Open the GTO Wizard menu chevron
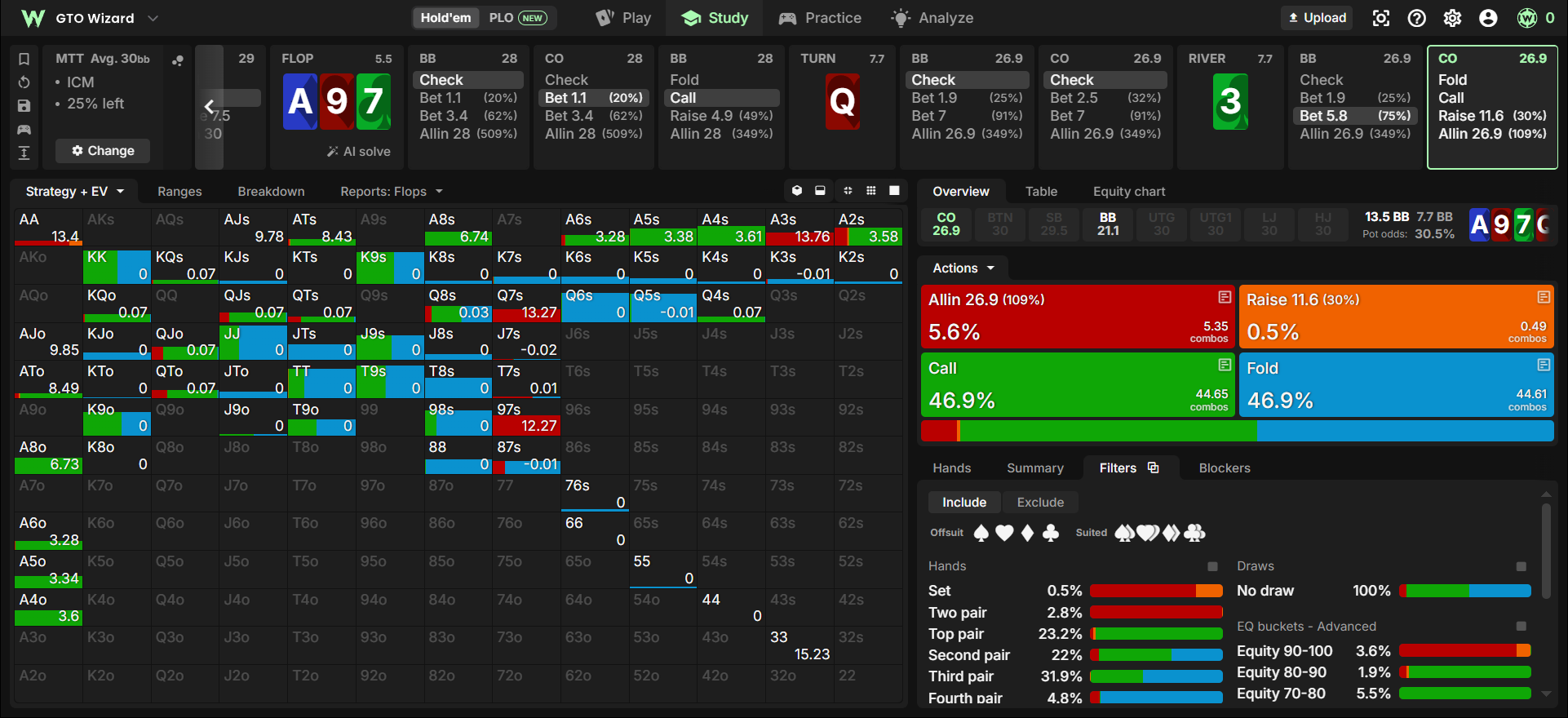 click(x=153, y=18)
